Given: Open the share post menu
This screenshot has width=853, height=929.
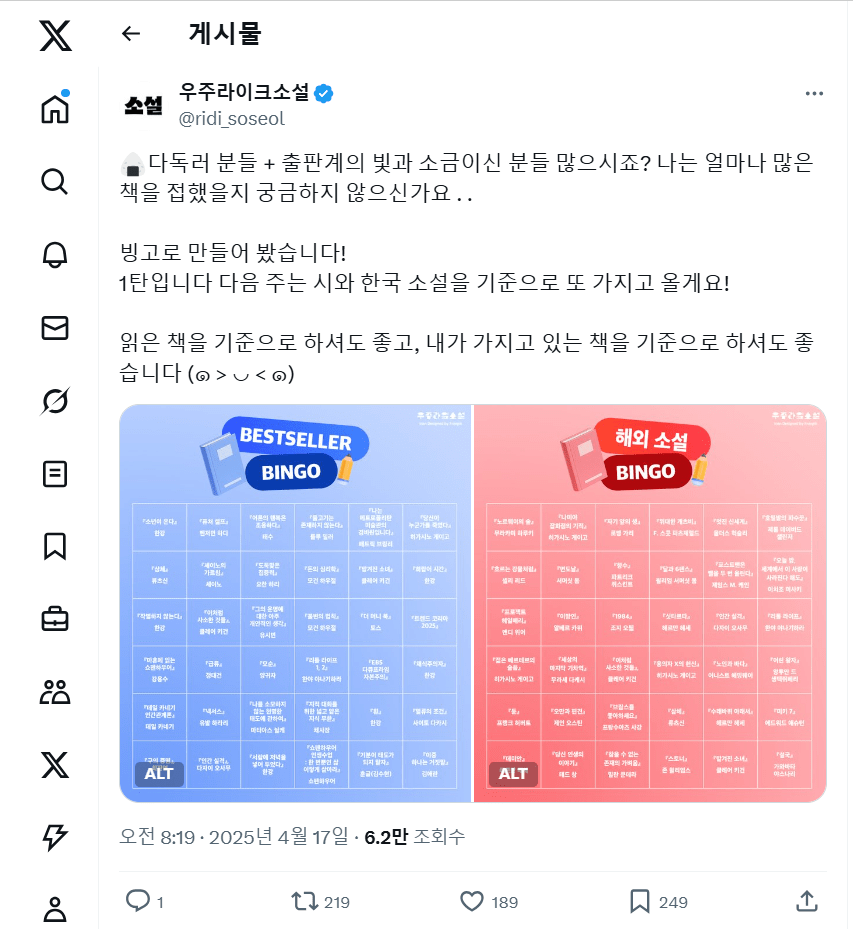Looking at the screenshot, I should [x=806, y=901].
